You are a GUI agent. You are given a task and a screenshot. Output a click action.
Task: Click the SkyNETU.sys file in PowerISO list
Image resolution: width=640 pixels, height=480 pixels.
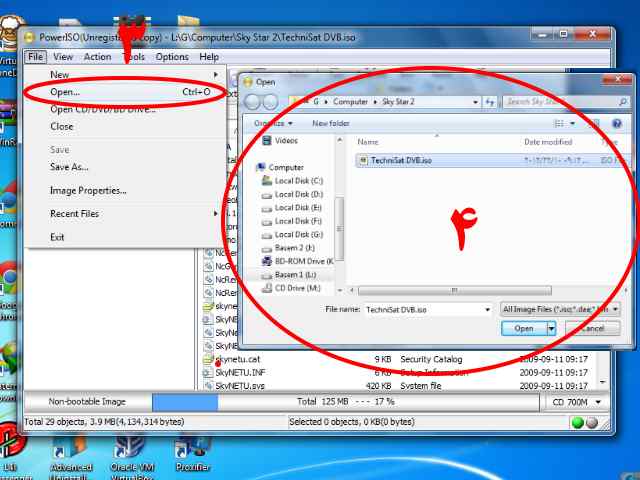(240, 386)
